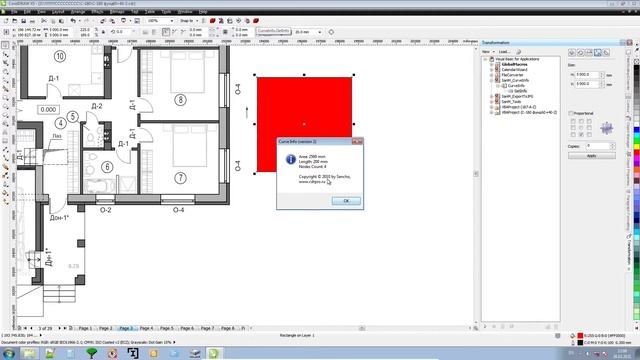Expand the SanM_ExportToJPG tree node

pyautogui.click(x=492, y=96)
